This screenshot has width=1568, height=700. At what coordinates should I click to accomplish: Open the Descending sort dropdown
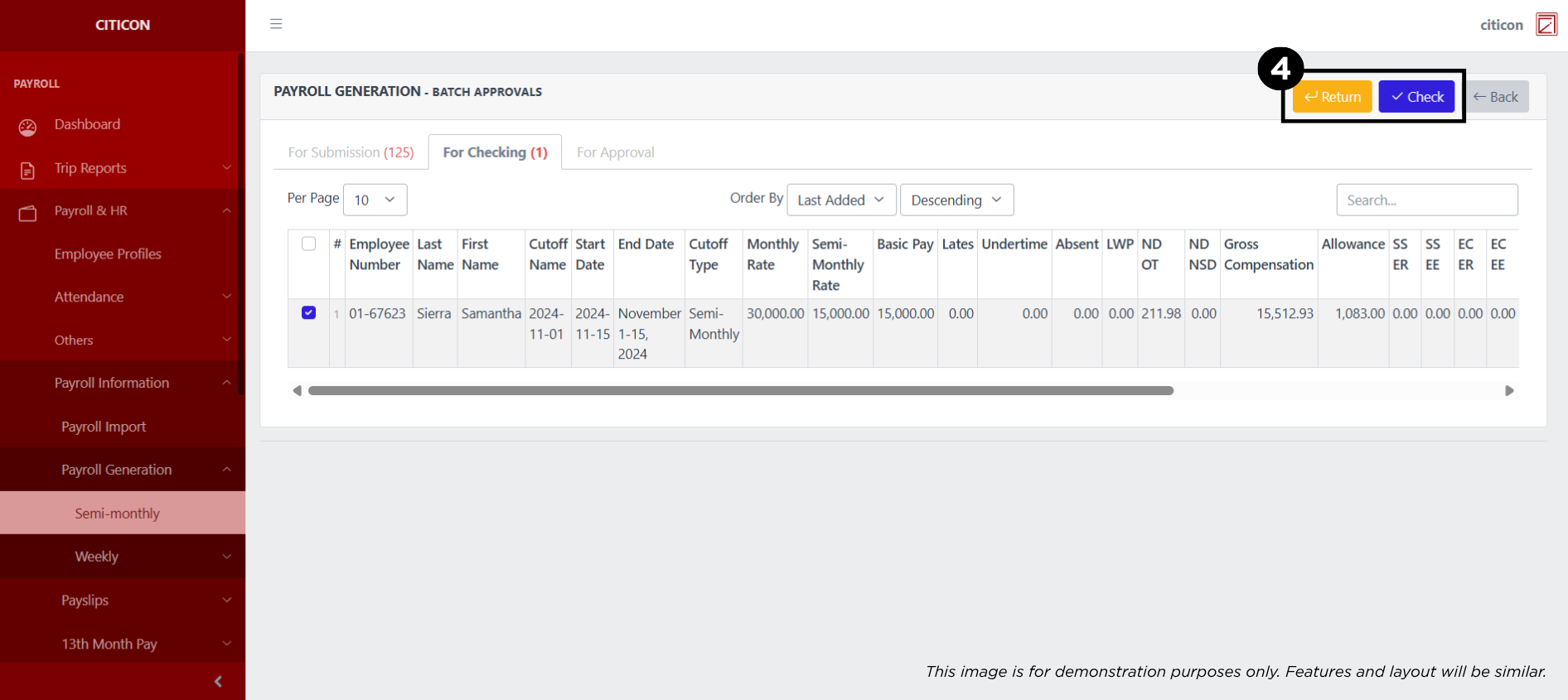[956, 200]
